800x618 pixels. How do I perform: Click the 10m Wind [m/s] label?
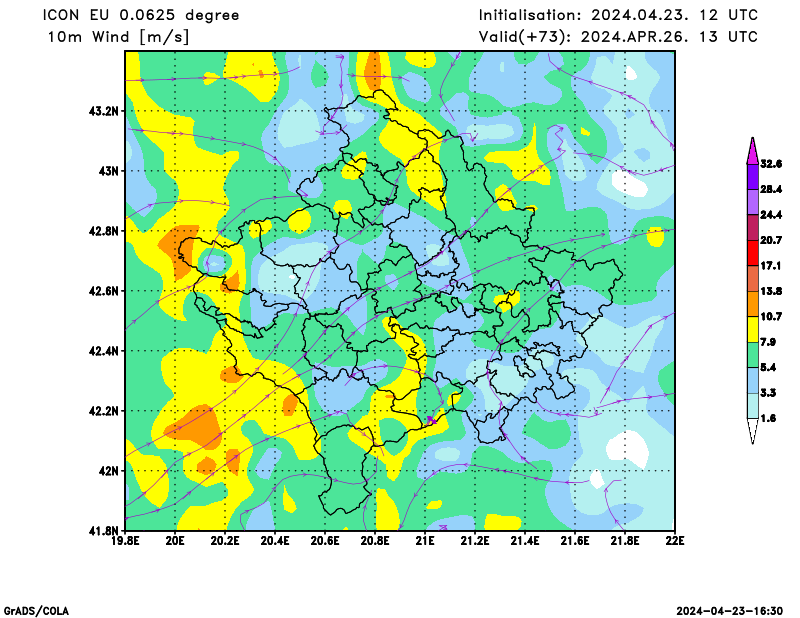pyautogui.click(x=118, y=37)
